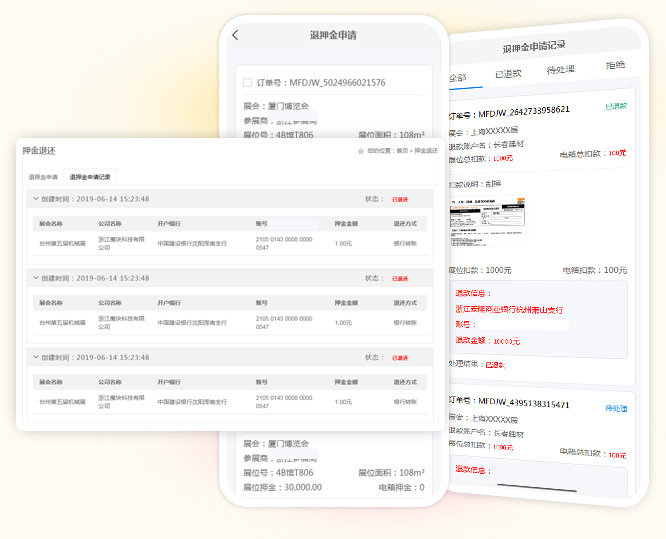Collapse the third 创建时间 record row
Screen dimensions: 666x539
tap(36, 357)
